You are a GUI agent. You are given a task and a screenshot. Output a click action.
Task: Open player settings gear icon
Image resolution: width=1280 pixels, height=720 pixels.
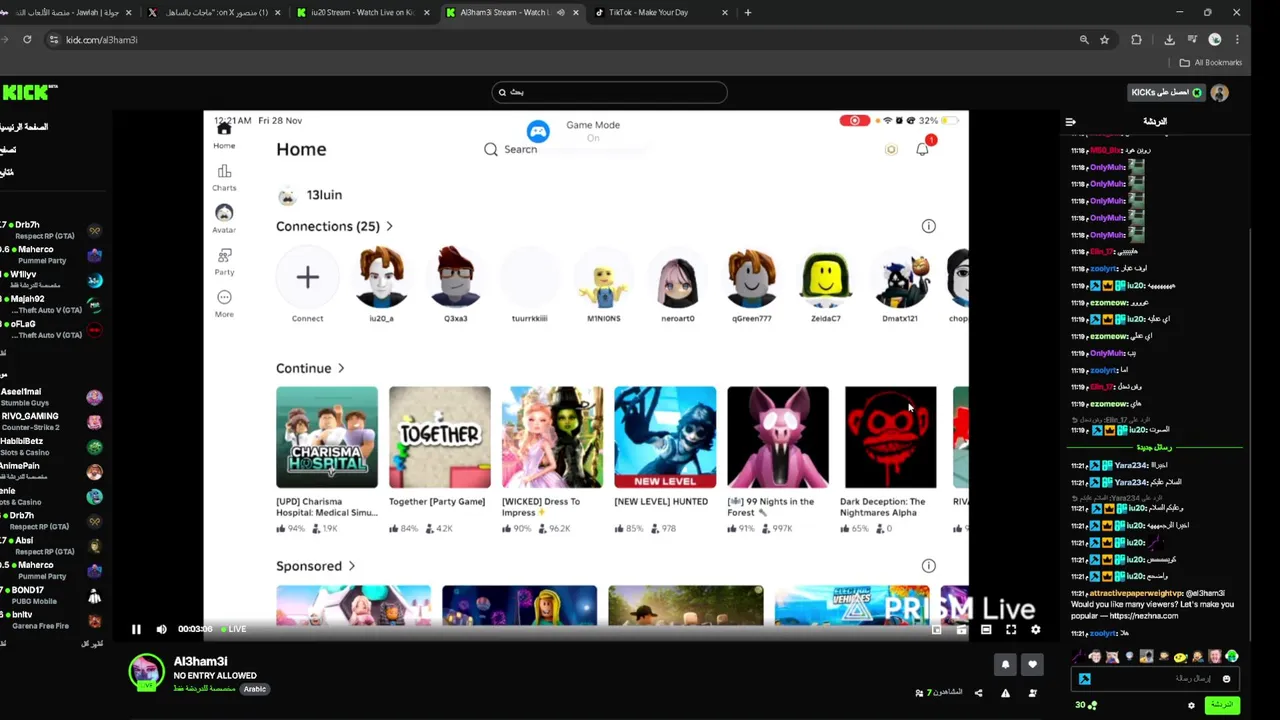pyautogui.click(x=1035, y=630)
